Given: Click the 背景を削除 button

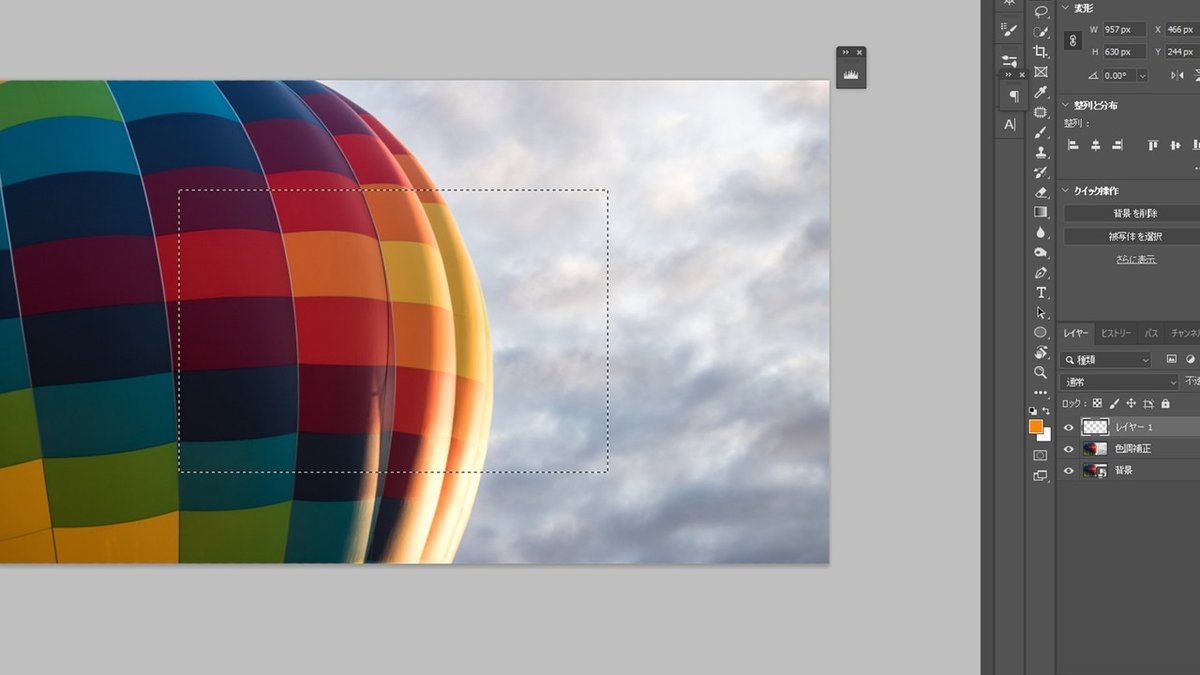Looking at the screenshot, I should (x=1136, y=213).
